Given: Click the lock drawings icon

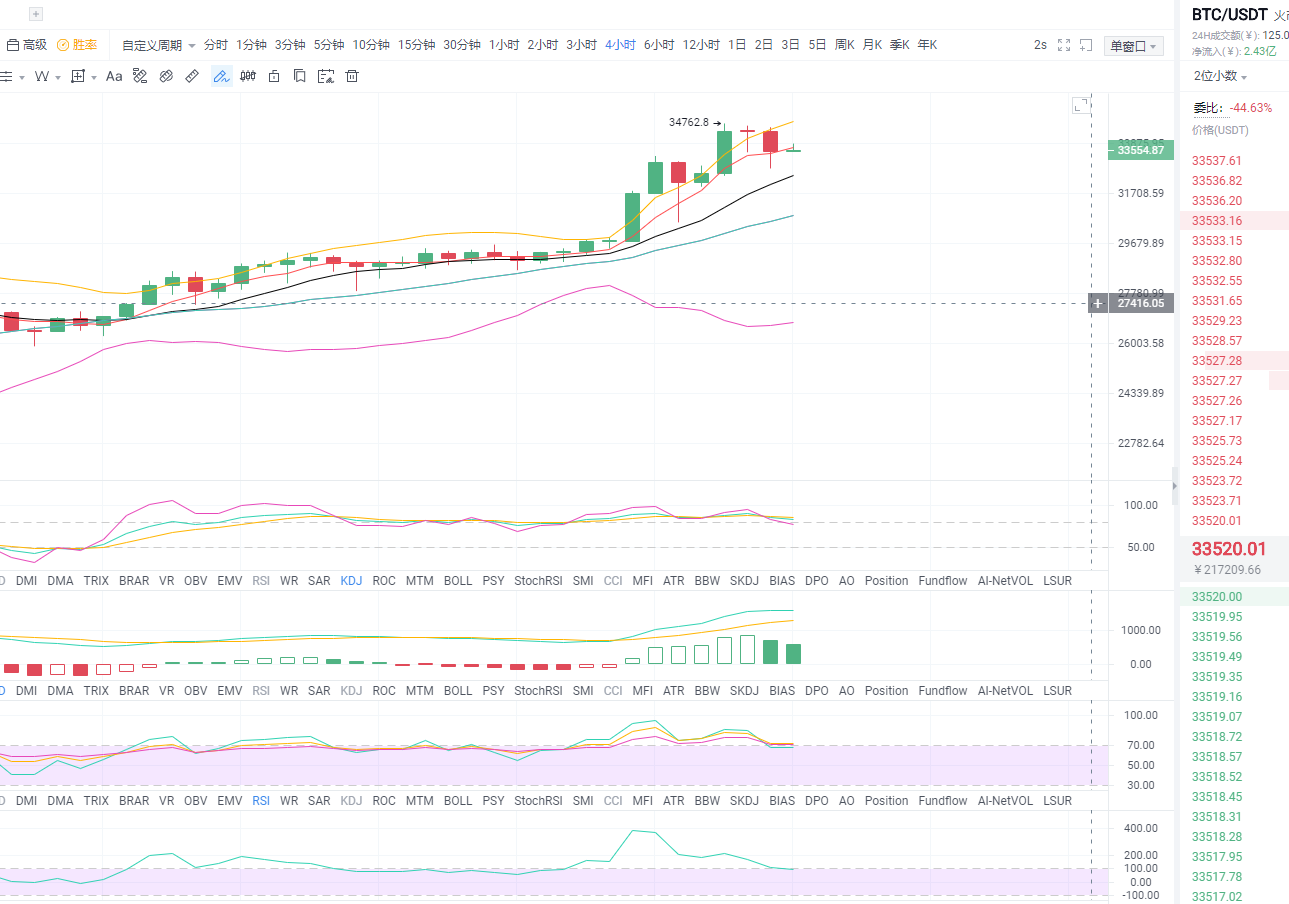Looking at the screenshot, I should 274,75.
